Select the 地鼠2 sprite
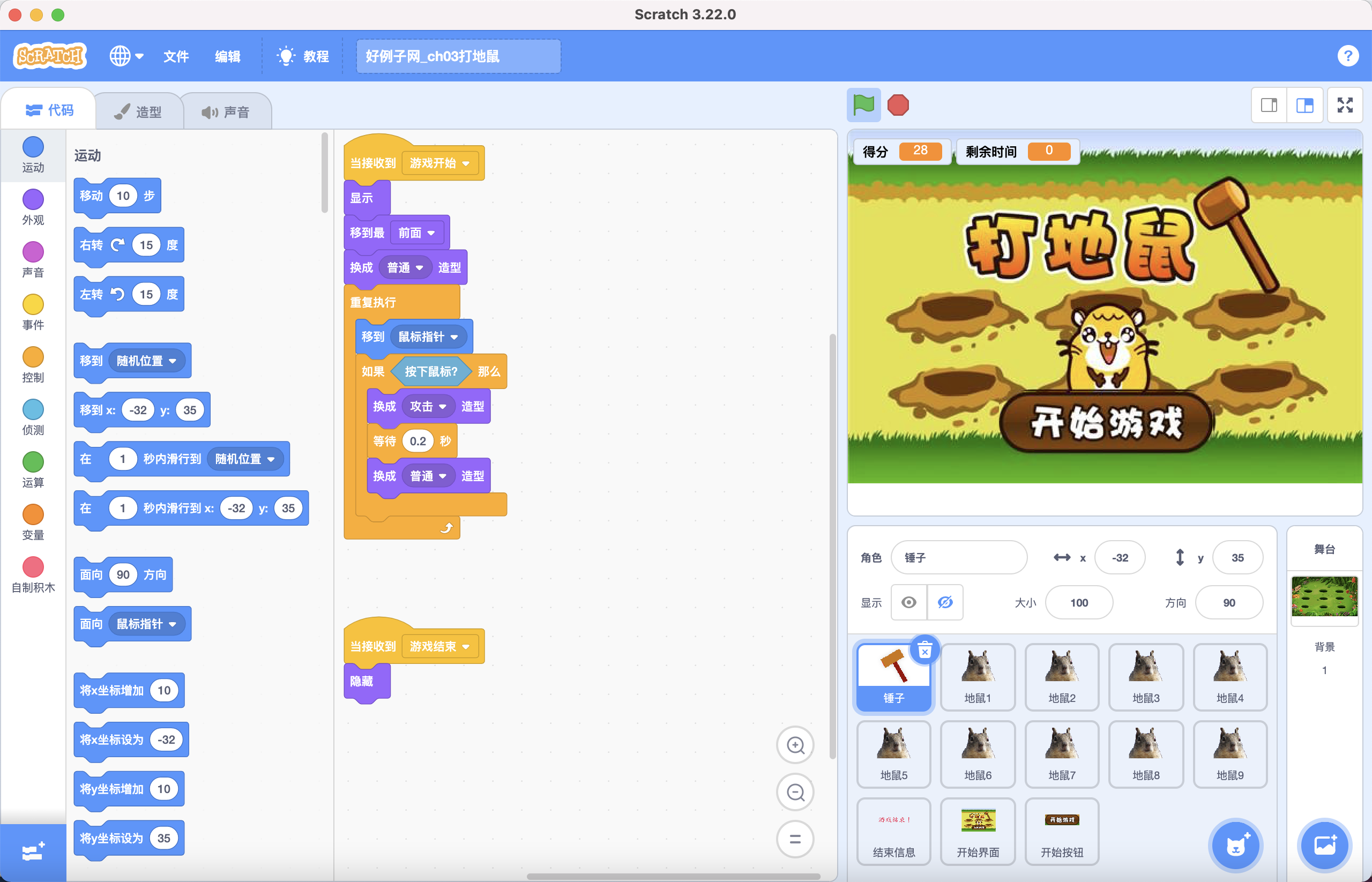Screen dimensions: 1372x882 pos(1062,676)
